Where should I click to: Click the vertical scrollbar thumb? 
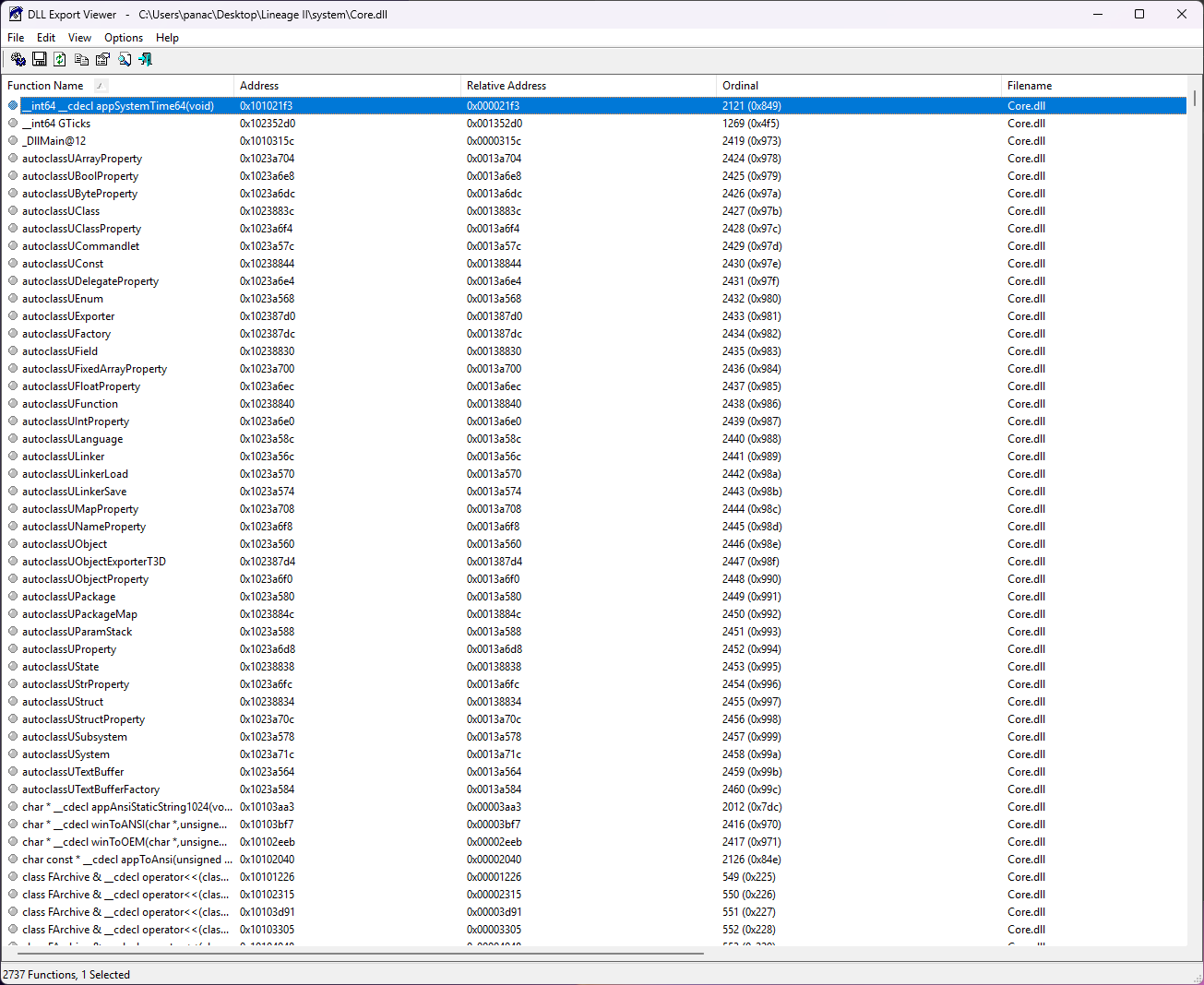click(x=1194, y=98)
